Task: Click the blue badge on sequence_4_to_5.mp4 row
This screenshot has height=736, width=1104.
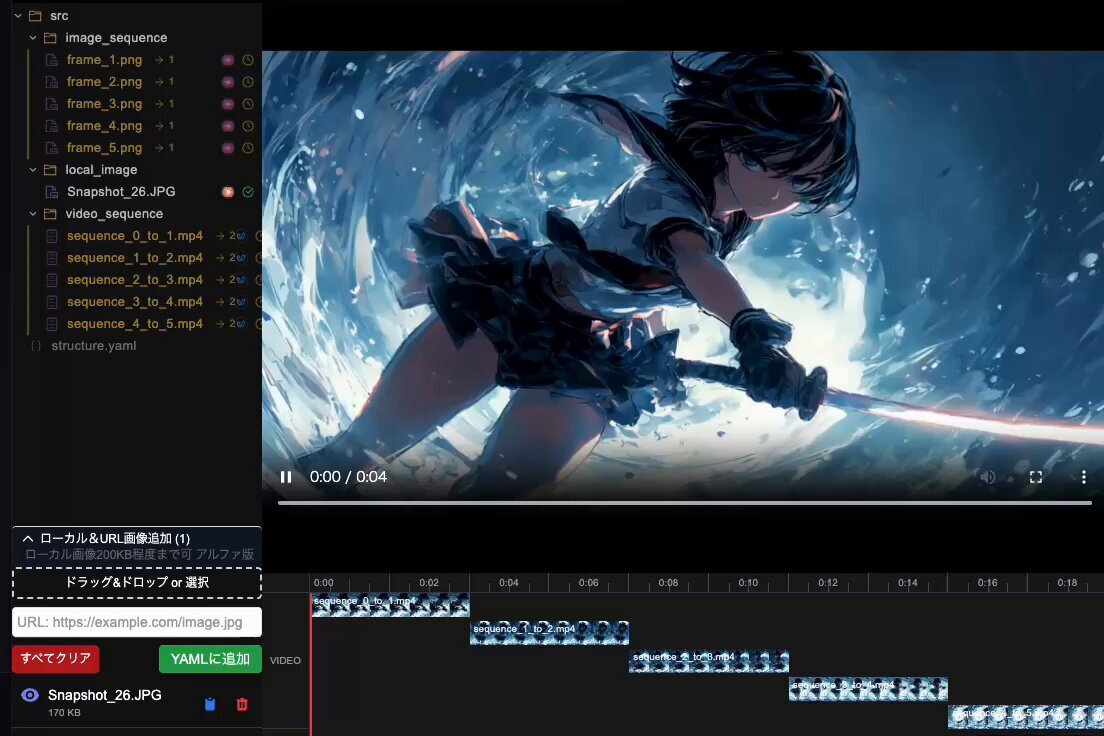Action: [242, 324]
